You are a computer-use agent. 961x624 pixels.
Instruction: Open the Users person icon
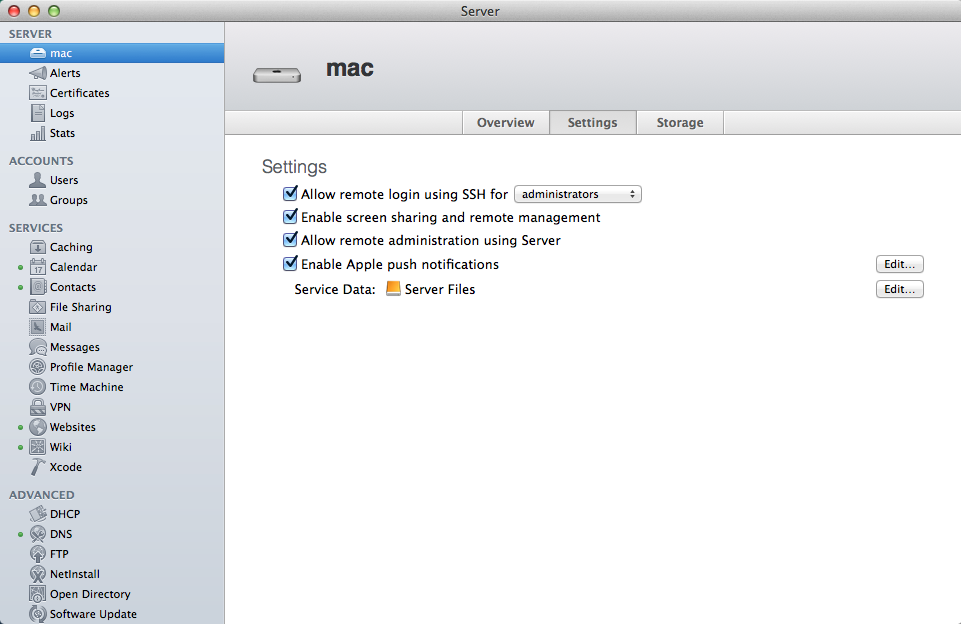pyautogui.click(x=38, y=180)
